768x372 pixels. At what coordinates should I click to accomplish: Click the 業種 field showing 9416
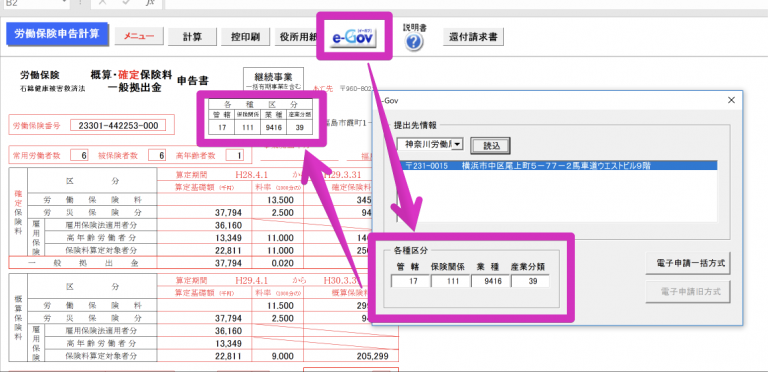[490, 281]
